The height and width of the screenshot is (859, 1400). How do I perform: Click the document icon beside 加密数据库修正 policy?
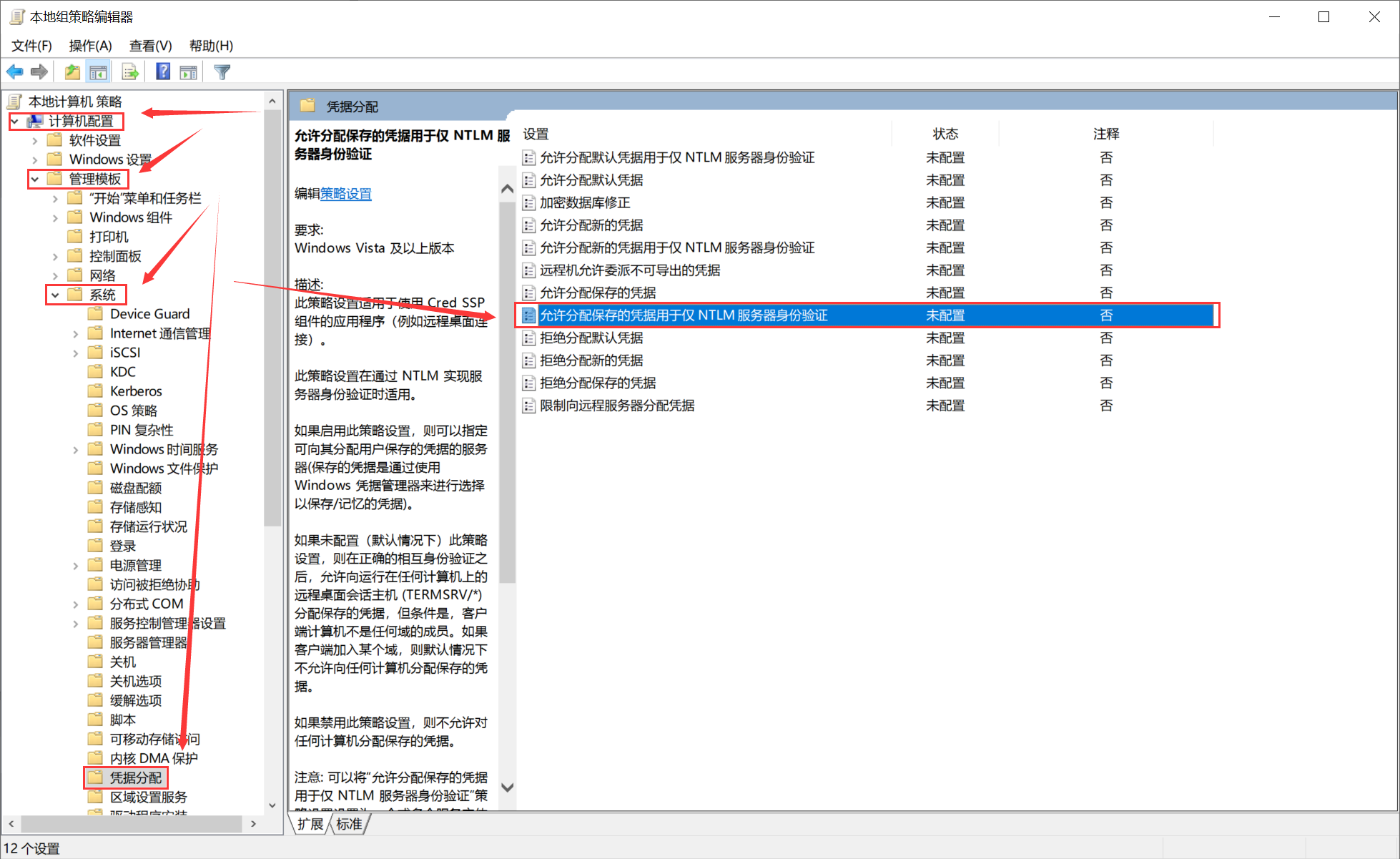(x=529, y=202)
